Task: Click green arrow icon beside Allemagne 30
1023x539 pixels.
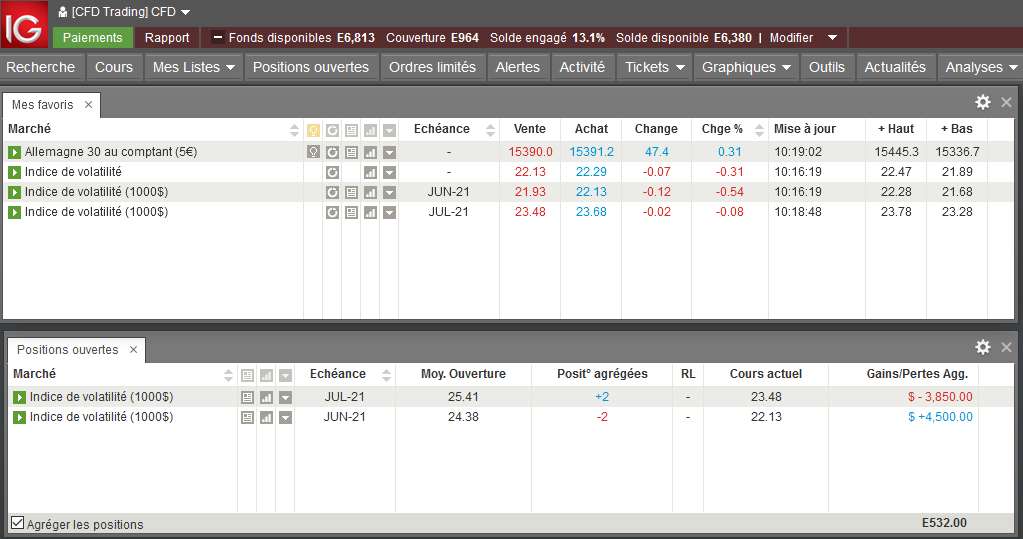Action: click(x=14, y=153)
